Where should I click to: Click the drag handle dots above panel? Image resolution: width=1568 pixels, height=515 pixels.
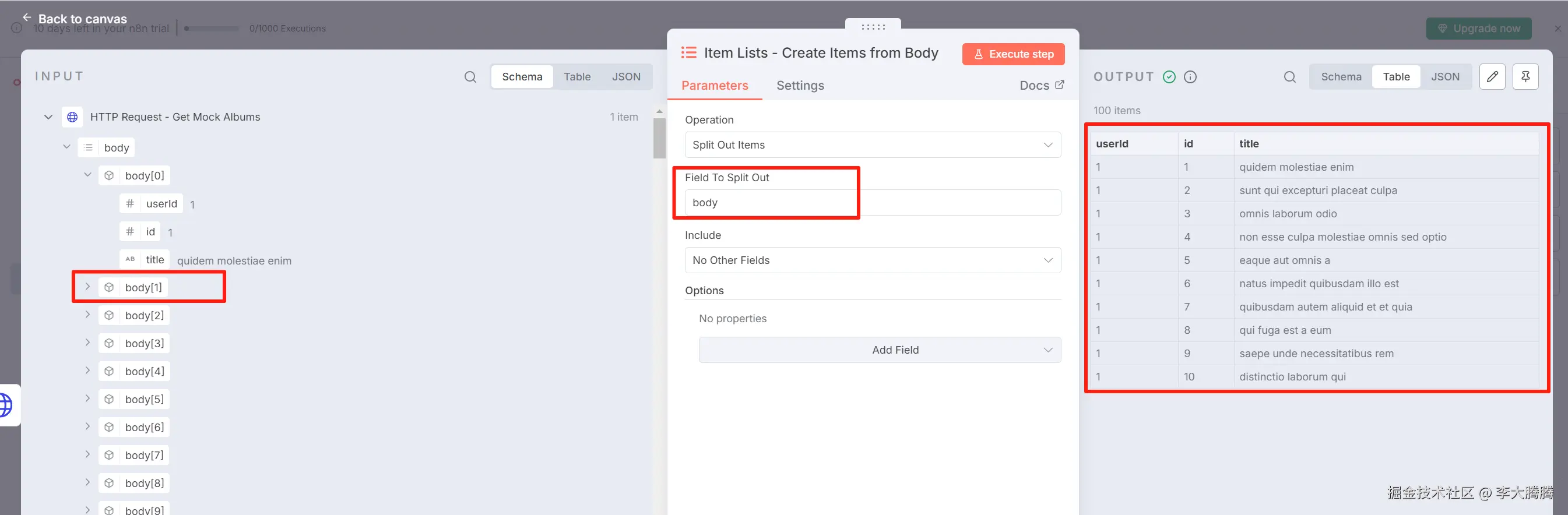(873, 27)
